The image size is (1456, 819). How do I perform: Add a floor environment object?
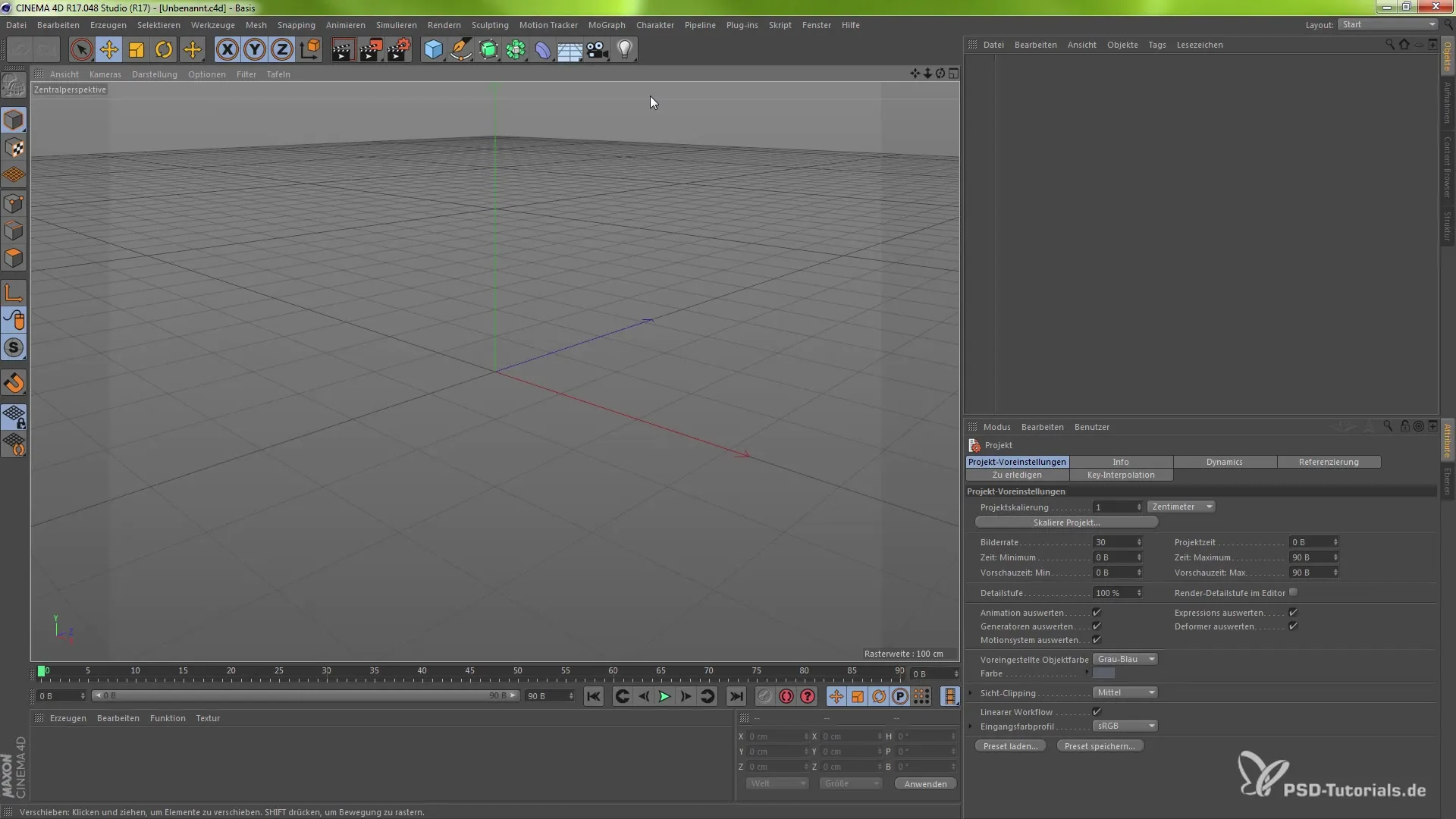click(x=570, y=50)
